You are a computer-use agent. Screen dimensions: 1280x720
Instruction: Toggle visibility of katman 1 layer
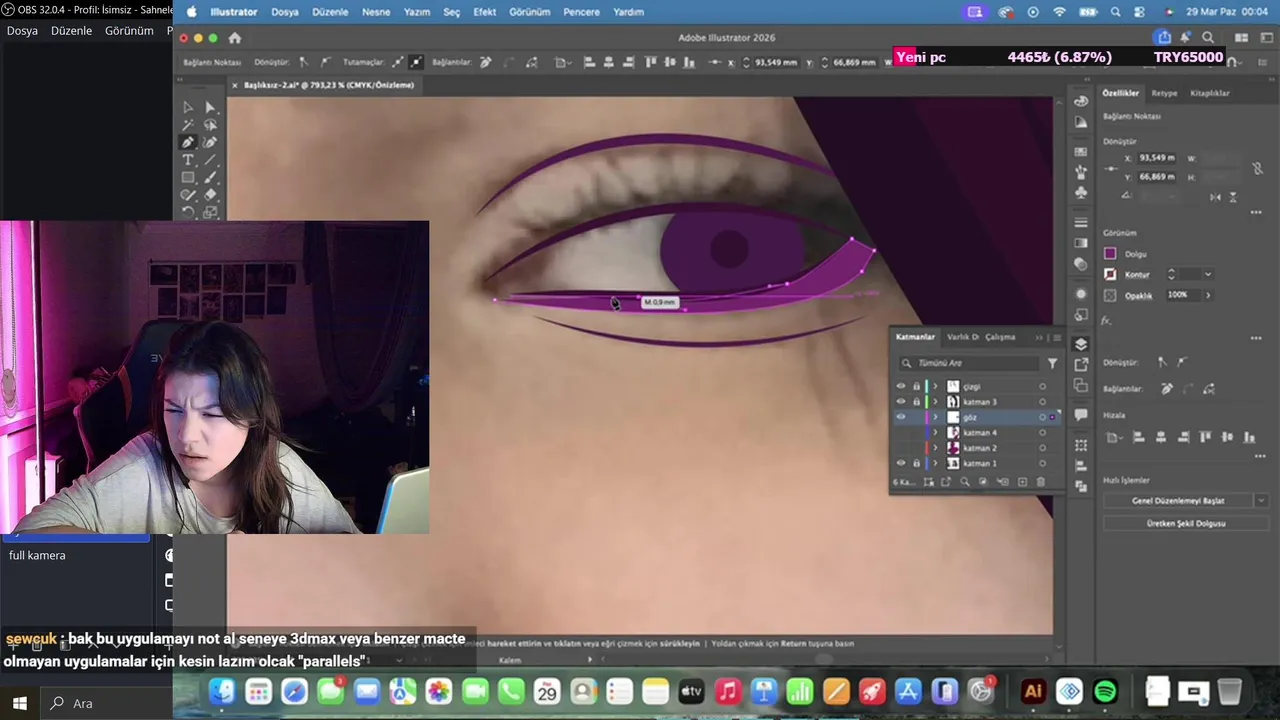[901, 464]
